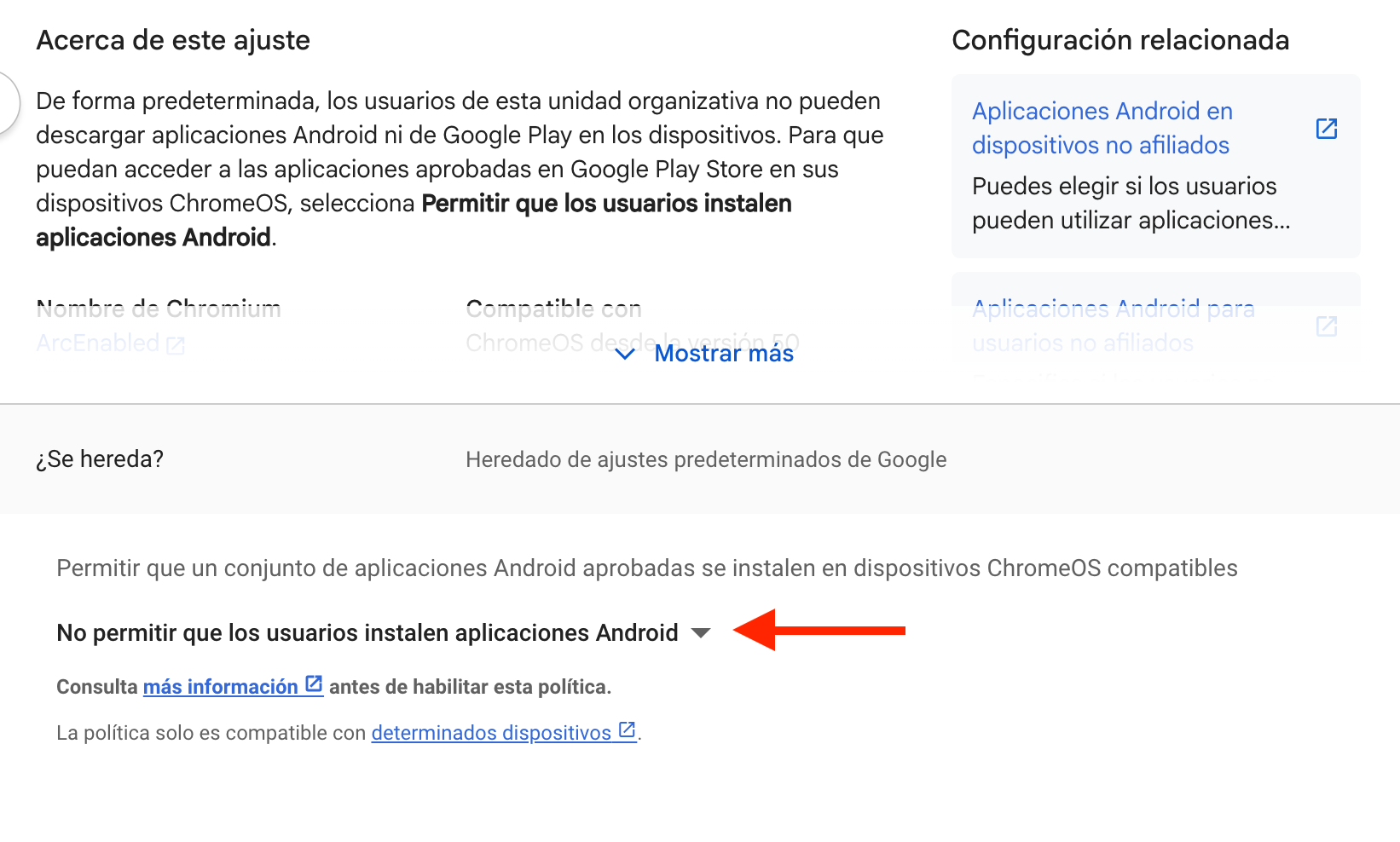
Task: Click external-link icon after "más información"
Action: pos(314,684)
